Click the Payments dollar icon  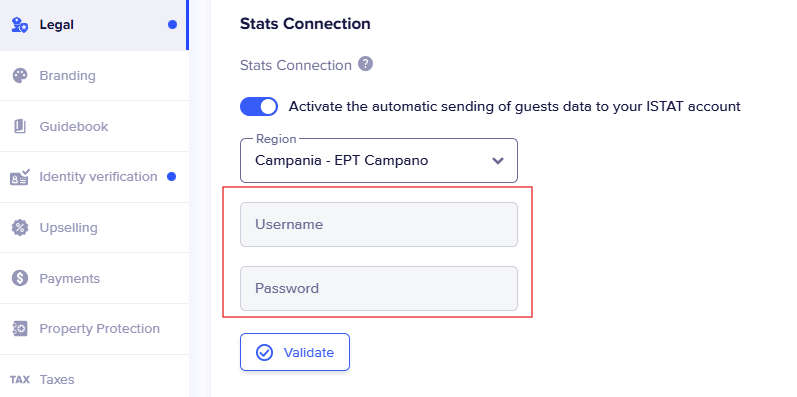20,278
